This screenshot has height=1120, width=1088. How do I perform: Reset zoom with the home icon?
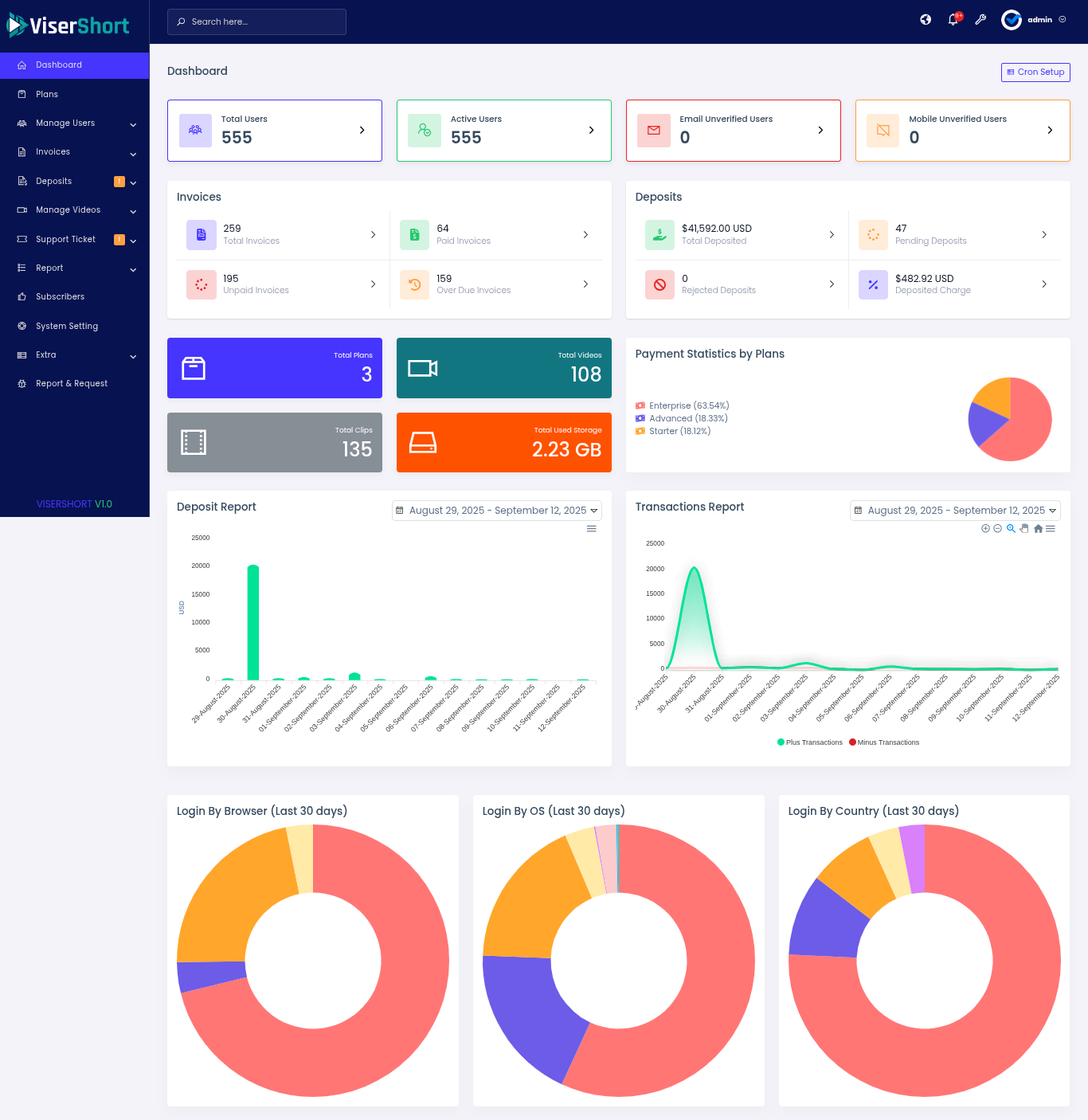click(x=1038, y=529)
